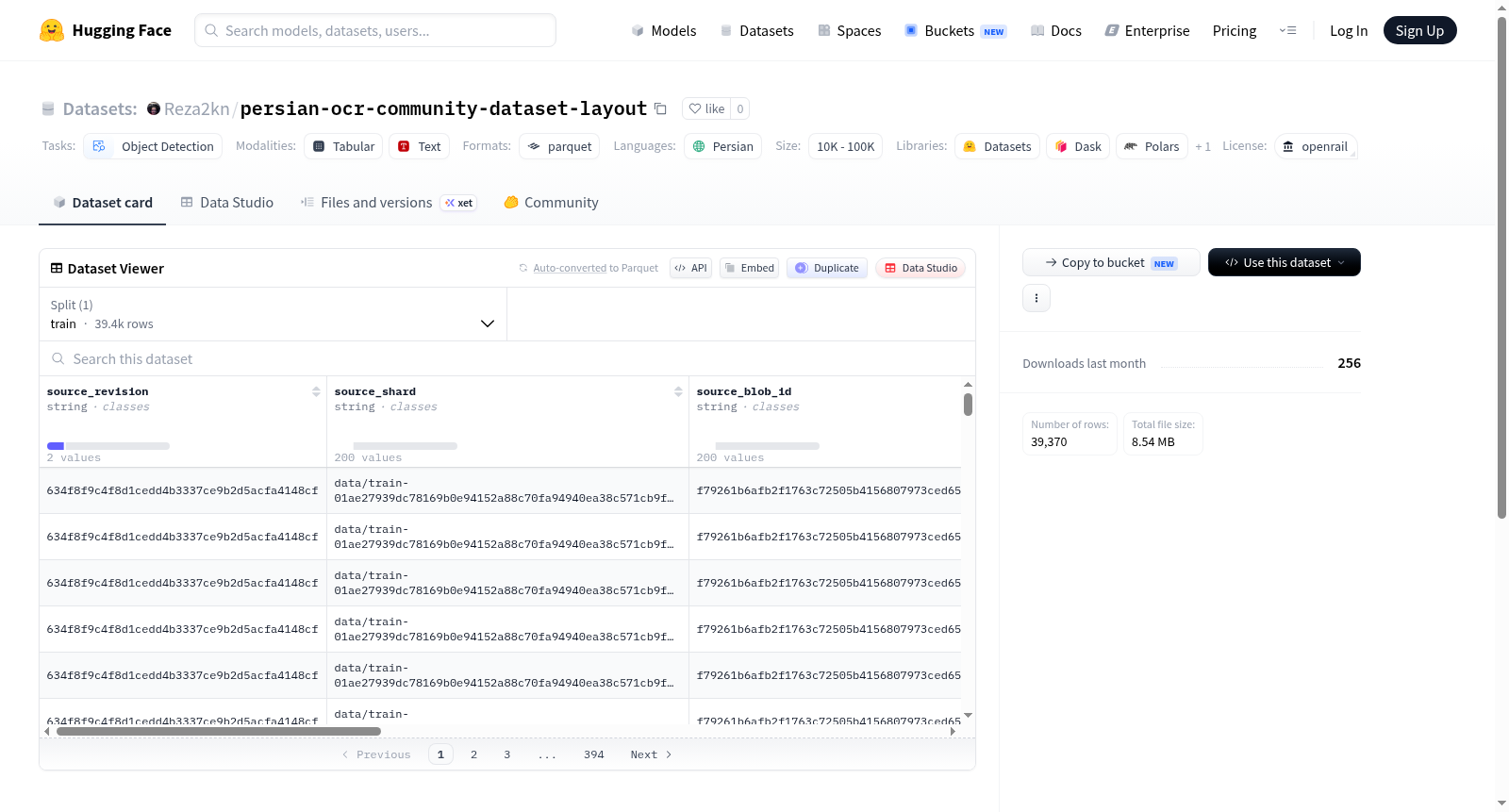
Task: Expand the Use this dataset dropdown
Action: [1284, 262]
